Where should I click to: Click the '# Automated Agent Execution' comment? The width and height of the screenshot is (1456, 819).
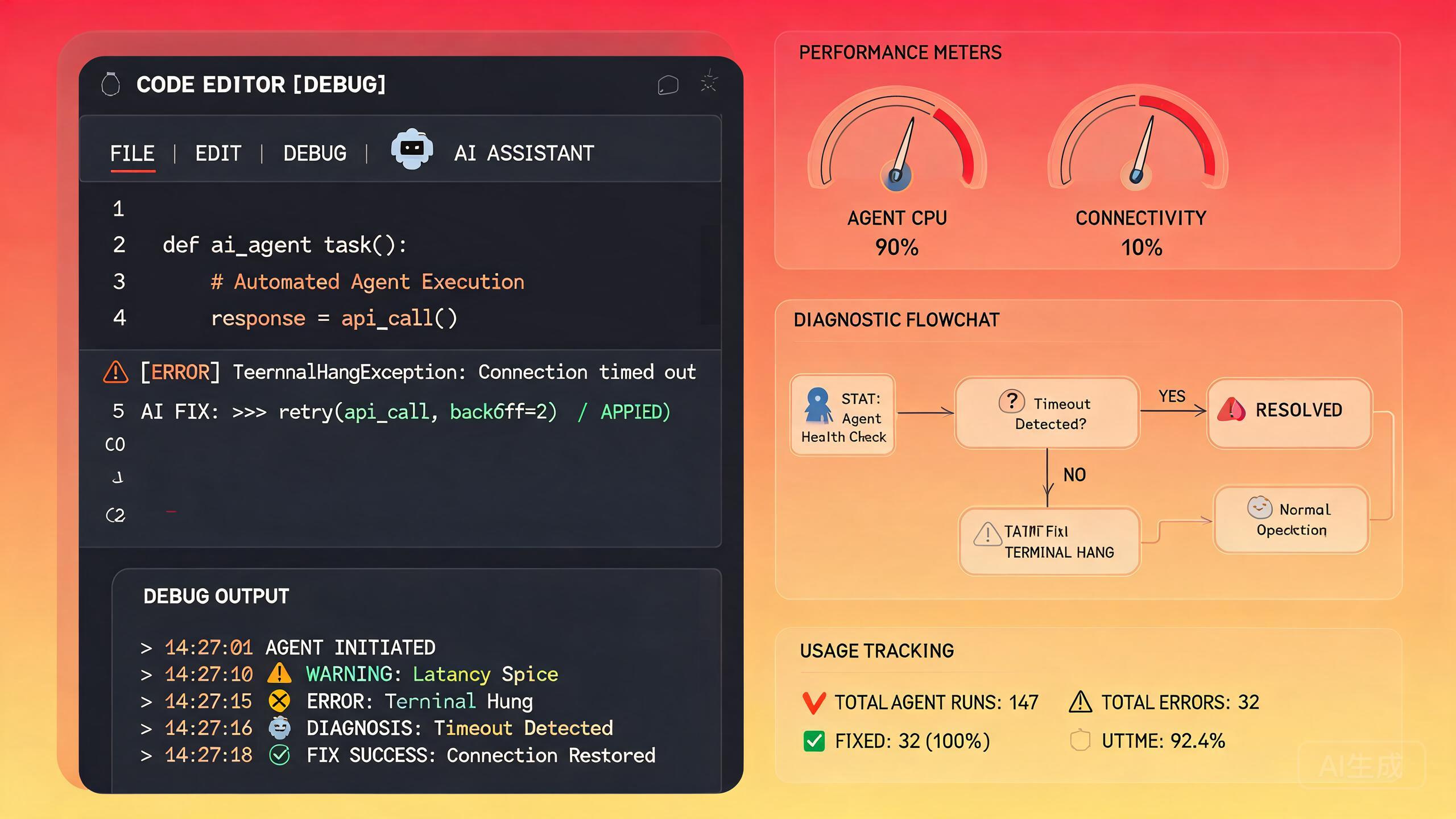[367, 282]
